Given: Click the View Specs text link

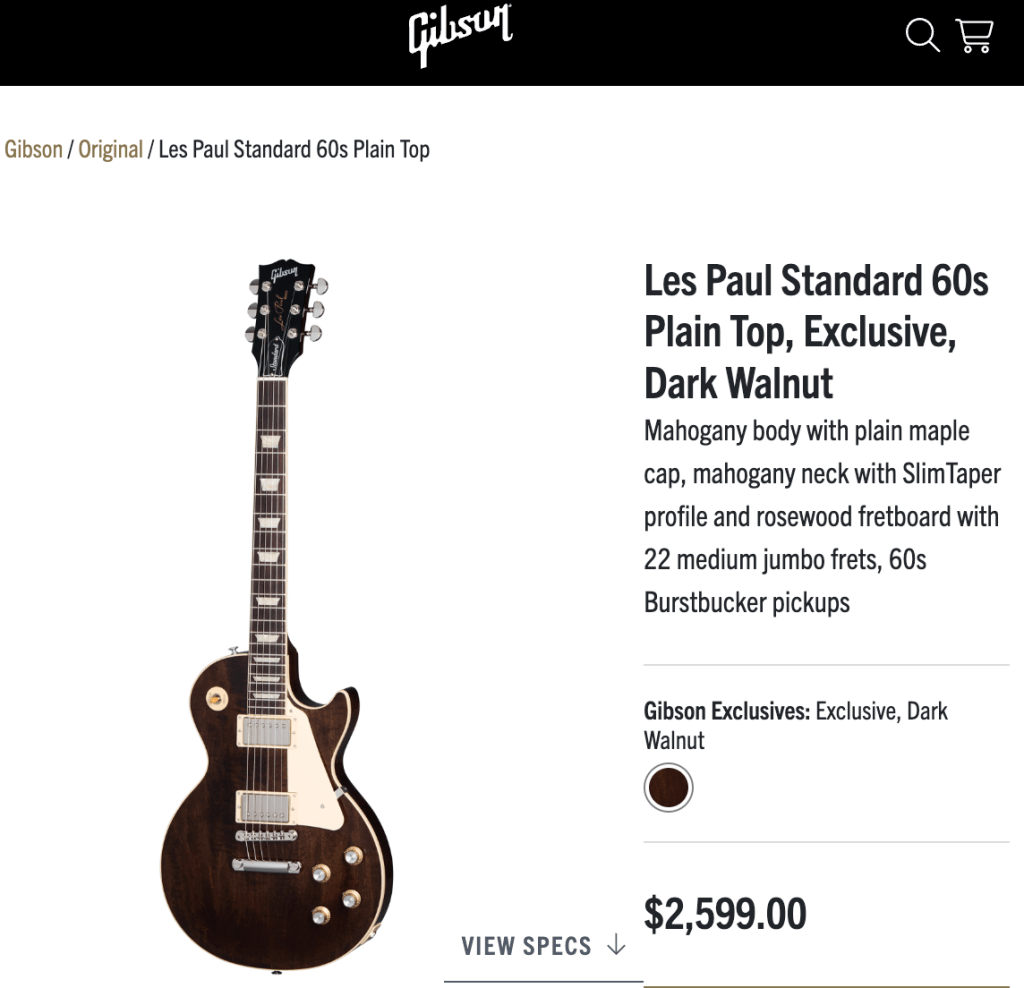Looking at the screenshot, I should [526, 946].
